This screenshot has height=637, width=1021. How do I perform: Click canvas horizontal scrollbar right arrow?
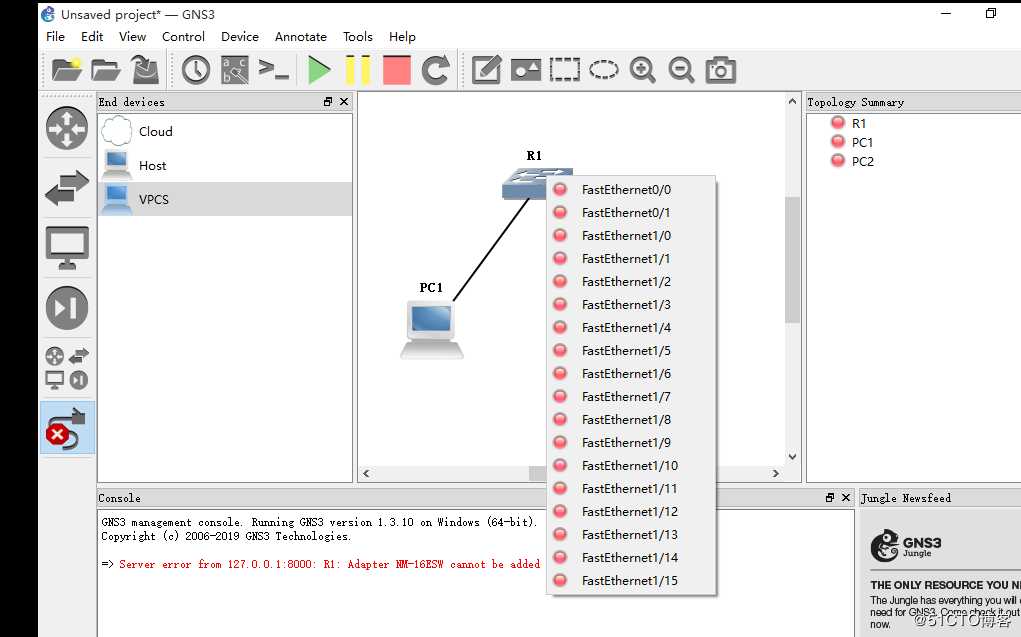776,474
